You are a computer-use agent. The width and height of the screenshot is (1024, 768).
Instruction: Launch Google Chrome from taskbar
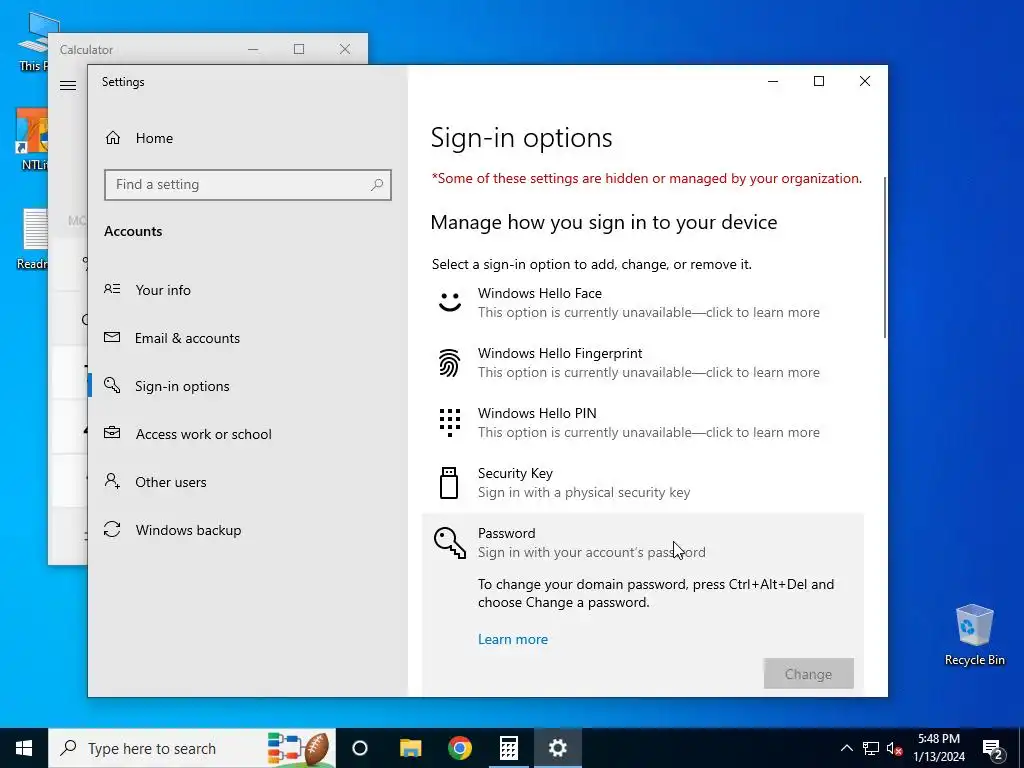coord(460,748)
